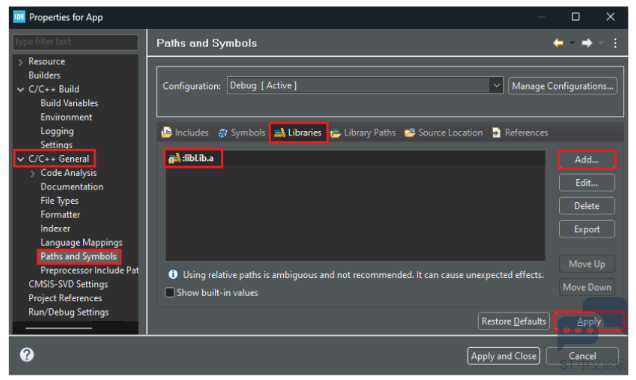Select Paths and Symbols tree item
This screenshot has height=380, width=636.
pyautogui.click(x=78, y=256)
